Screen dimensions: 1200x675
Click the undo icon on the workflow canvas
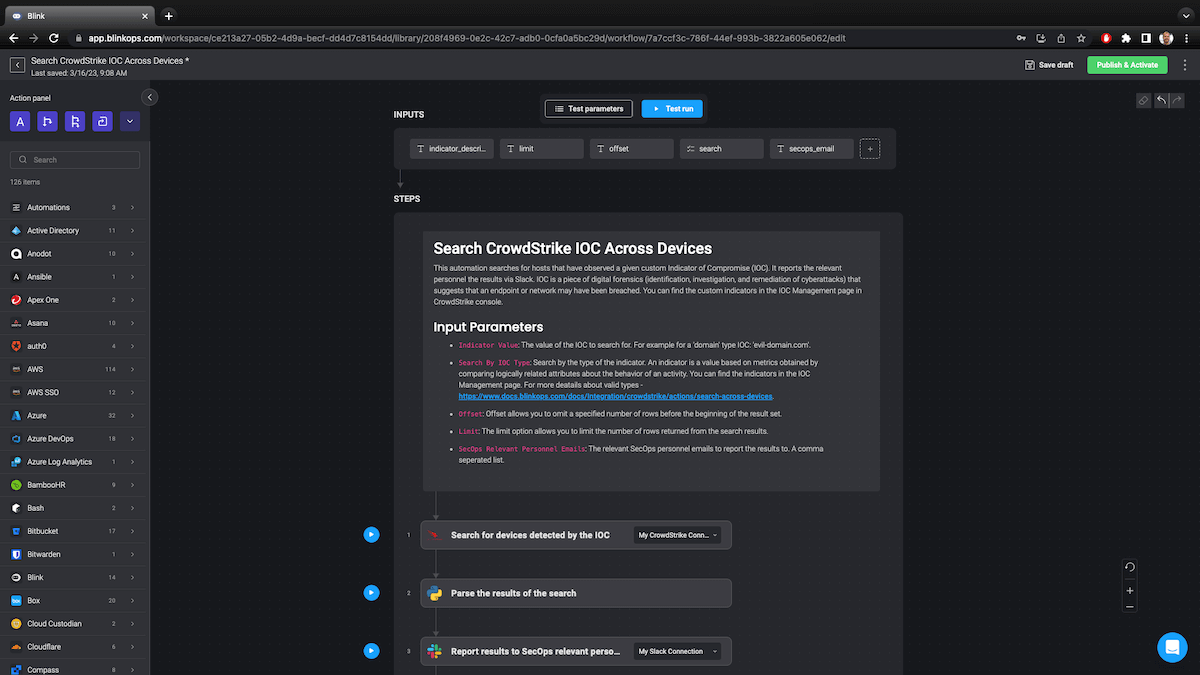1160,100
